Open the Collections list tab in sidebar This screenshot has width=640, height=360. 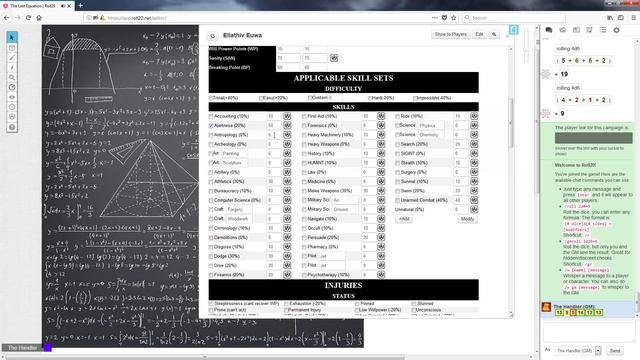click(x=603, y=30)
